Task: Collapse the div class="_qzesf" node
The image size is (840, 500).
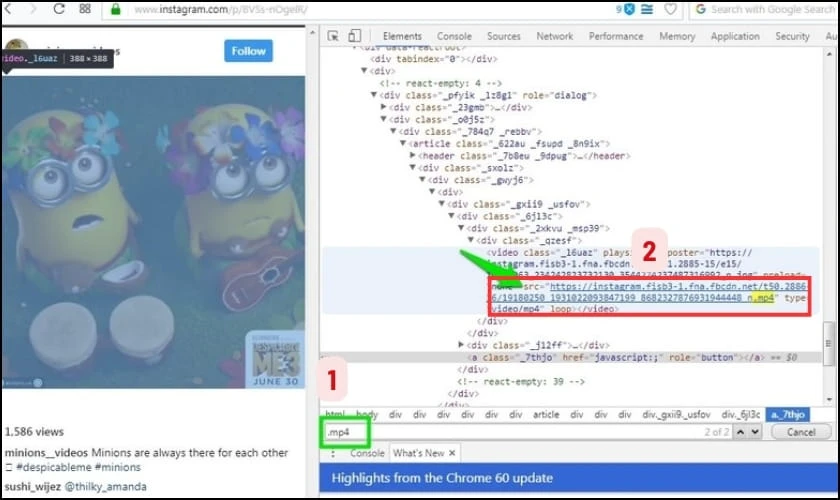Action: pos(470,240)
